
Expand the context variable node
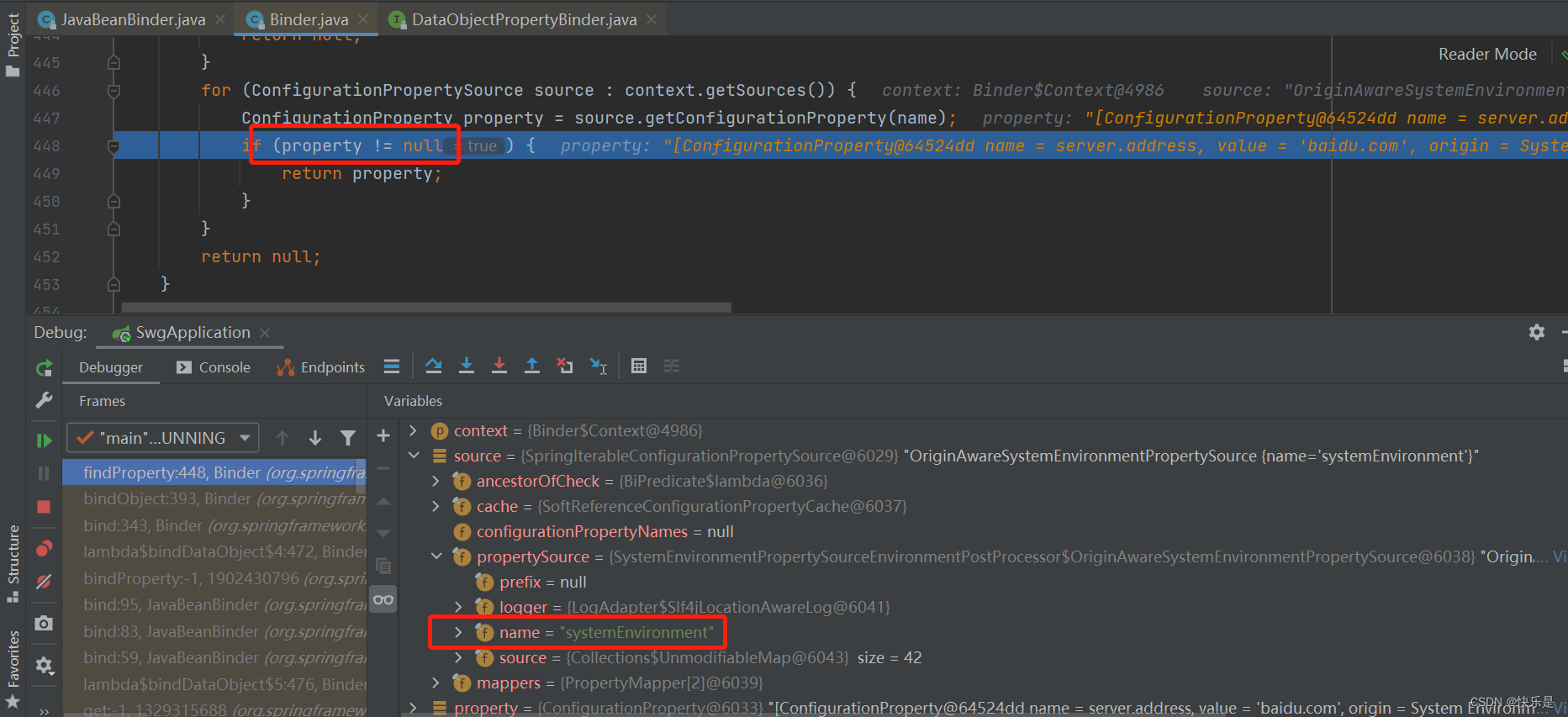[x=413, y=430]
